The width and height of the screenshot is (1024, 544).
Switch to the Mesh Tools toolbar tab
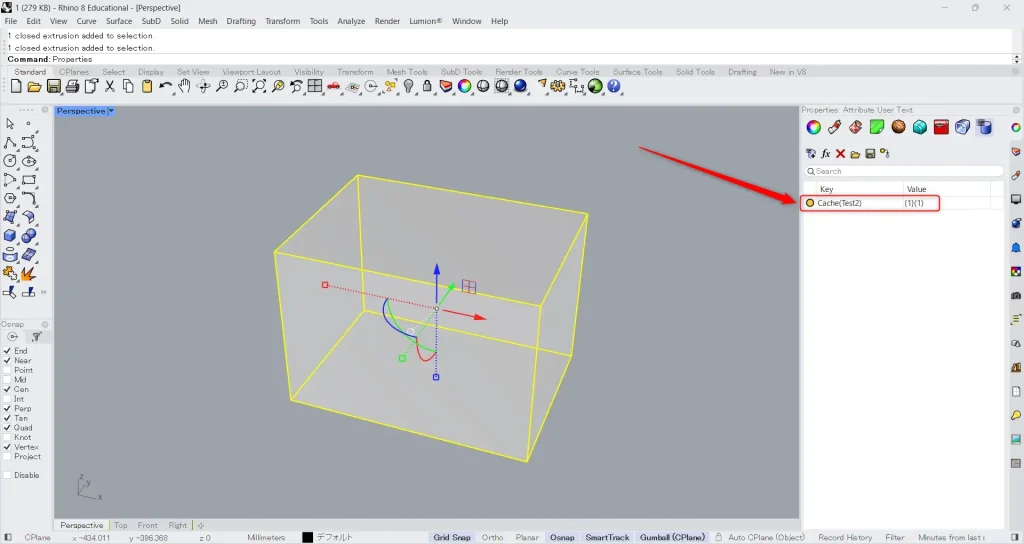[407, 72]
